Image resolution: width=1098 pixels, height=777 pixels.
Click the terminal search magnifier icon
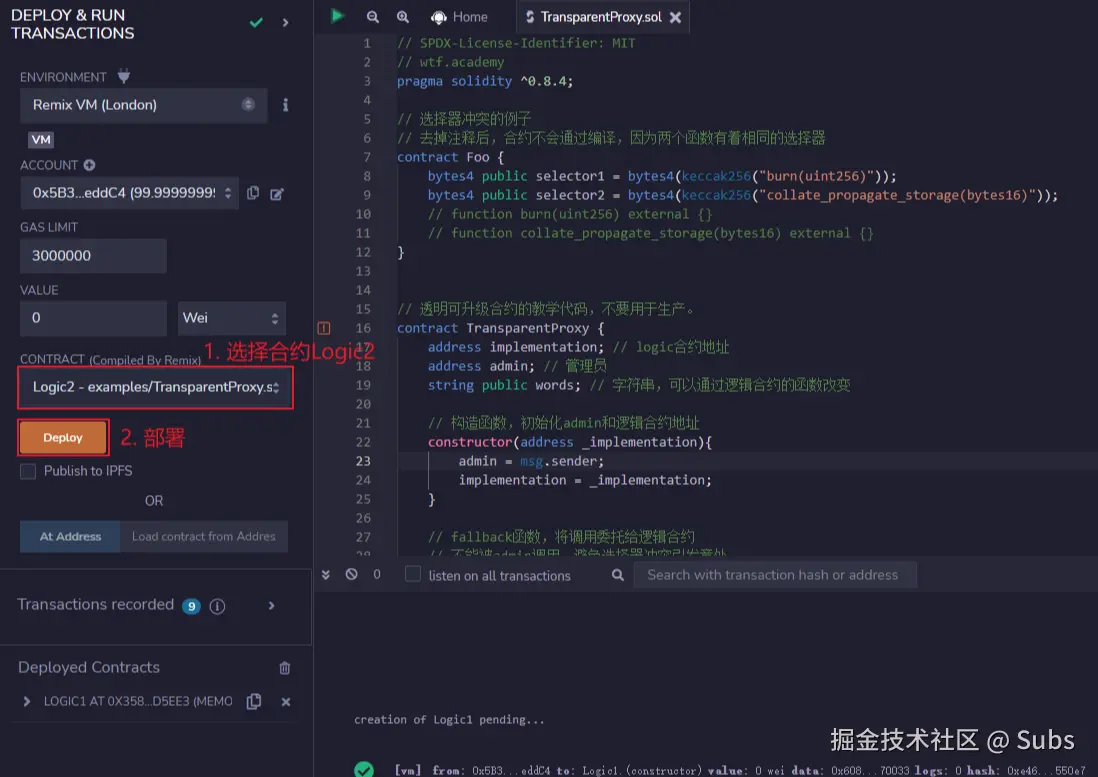click(618, 575)
